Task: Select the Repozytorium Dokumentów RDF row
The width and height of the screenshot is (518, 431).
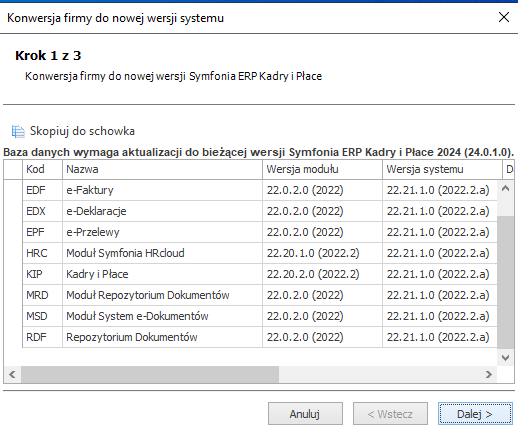Action: tap(260, 337)
